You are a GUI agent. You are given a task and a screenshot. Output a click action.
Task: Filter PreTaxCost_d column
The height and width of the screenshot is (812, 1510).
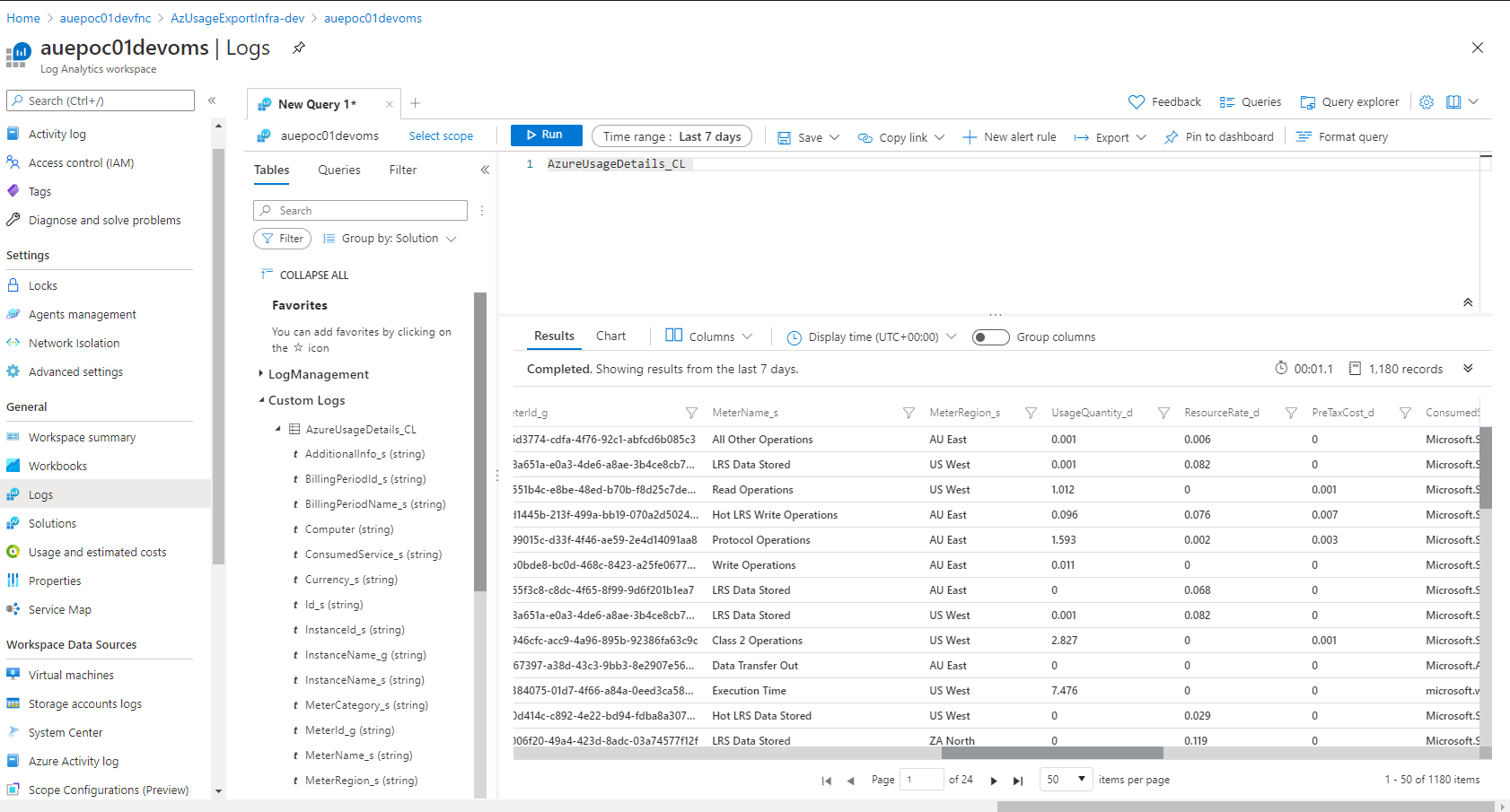(1405, 413)
